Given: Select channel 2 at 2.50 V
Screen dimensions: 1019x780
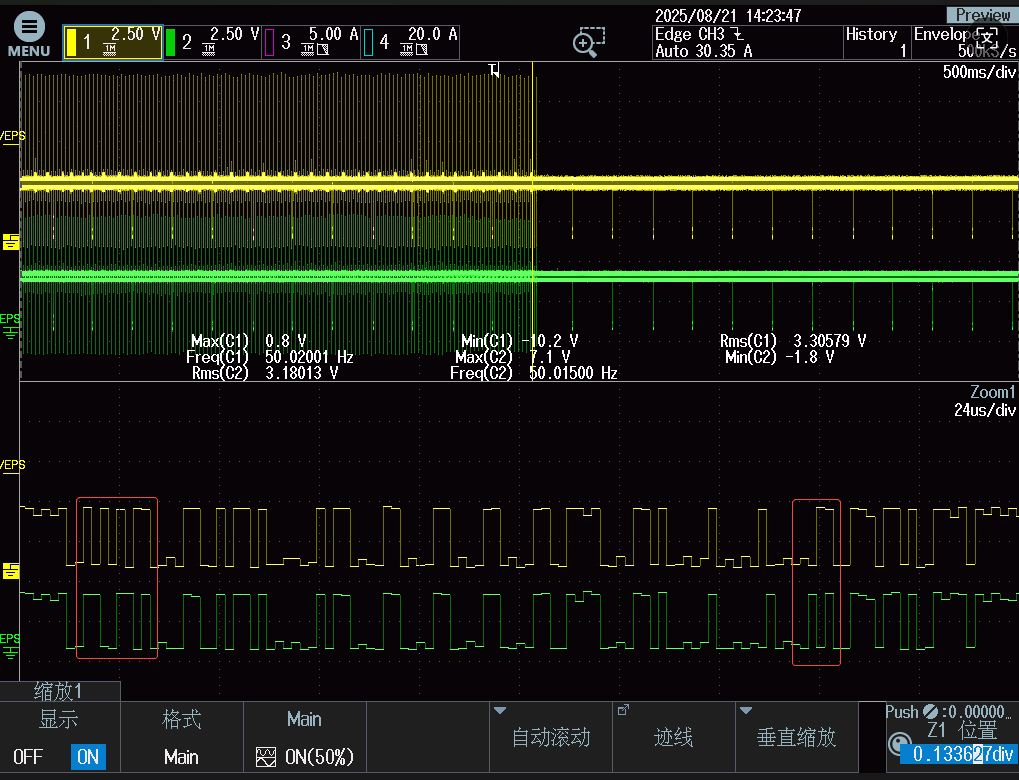Looking at the screenshot, I should point(212,42).
